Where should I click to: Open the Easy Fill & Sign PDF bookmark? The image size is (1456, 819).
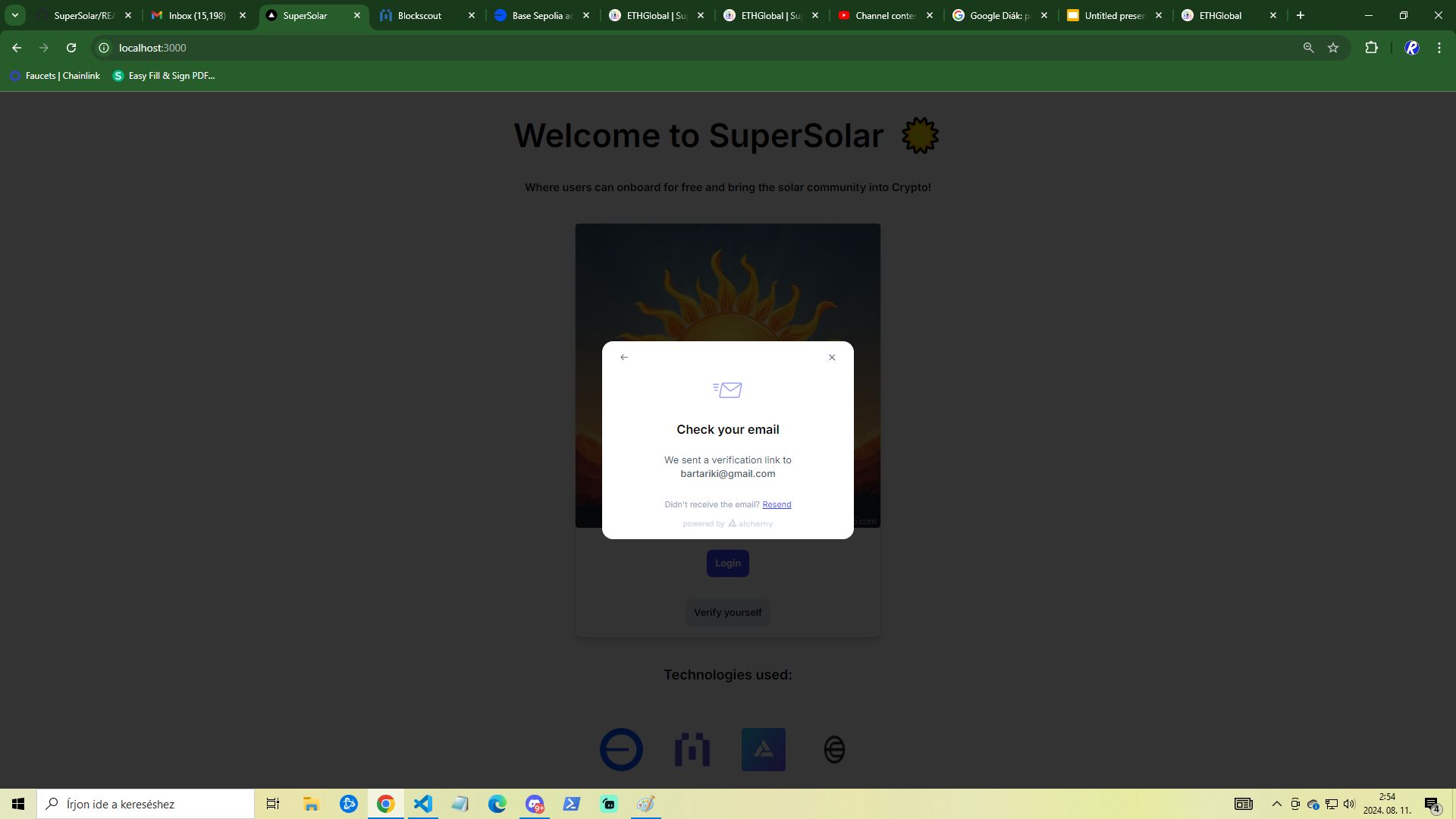click(164, 76)
